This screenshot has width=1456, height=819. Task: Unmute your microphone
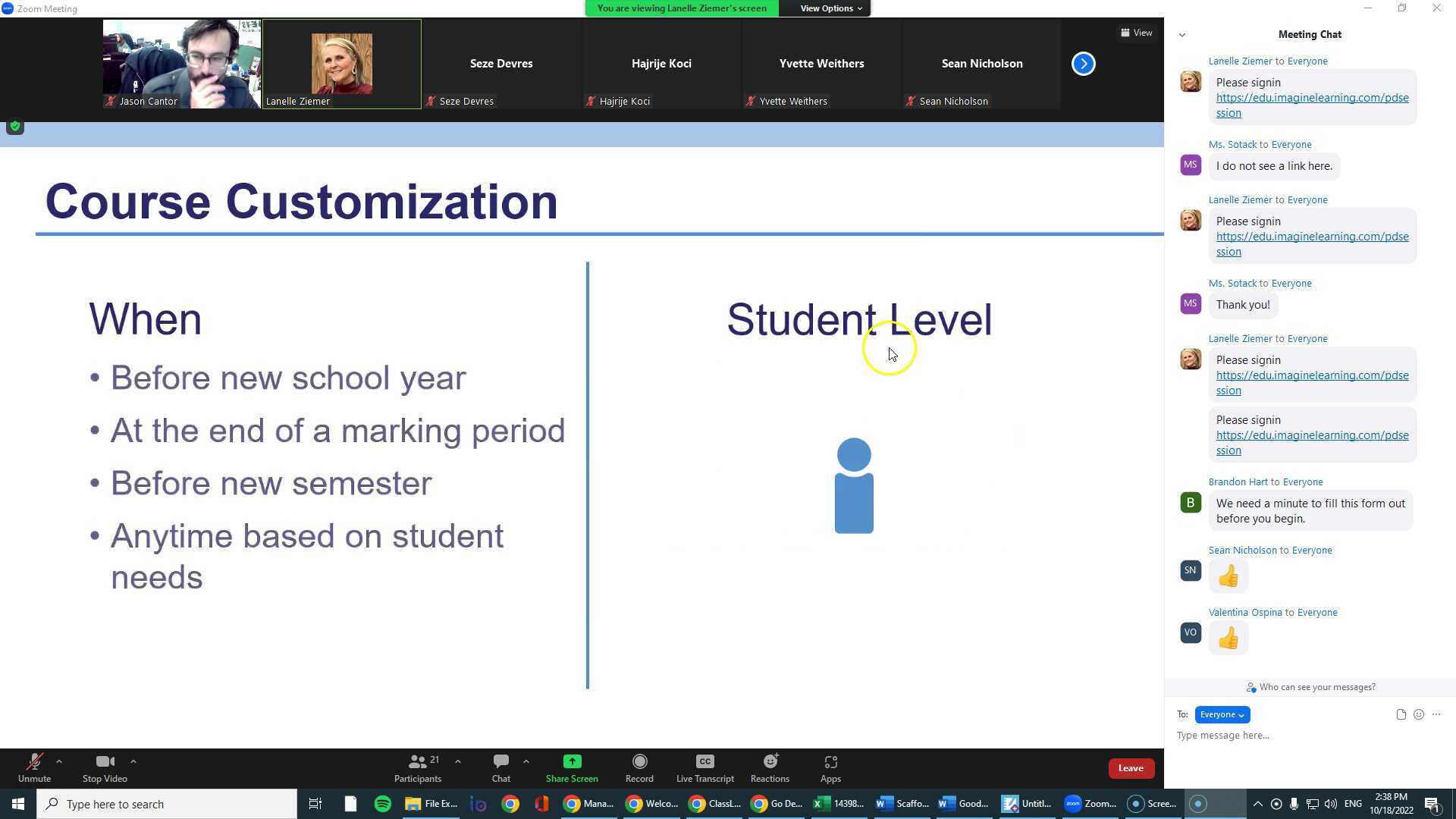pos(34,767)
